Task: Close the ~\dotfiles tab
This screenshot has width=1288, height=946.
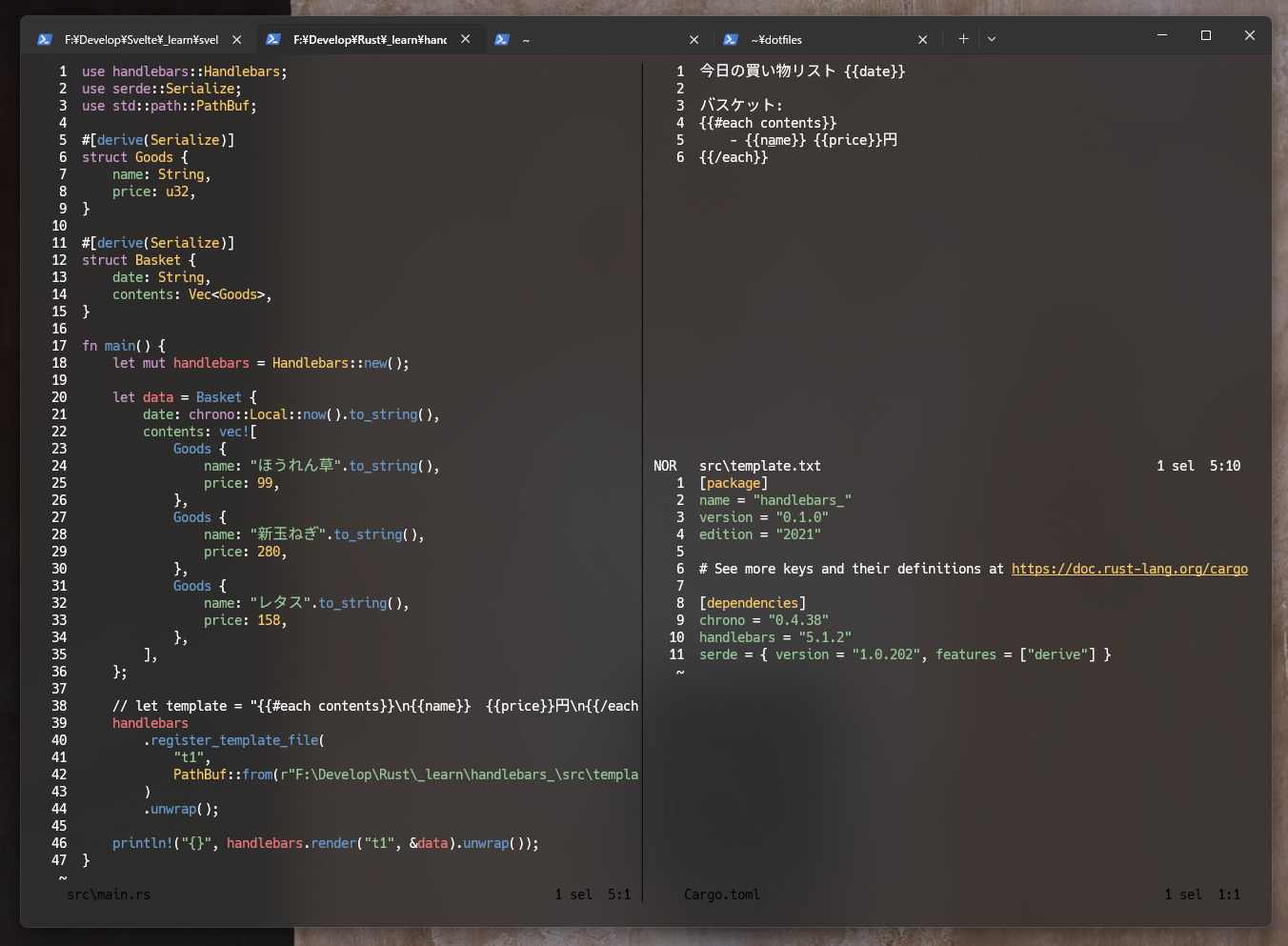Action: [922, 39]
